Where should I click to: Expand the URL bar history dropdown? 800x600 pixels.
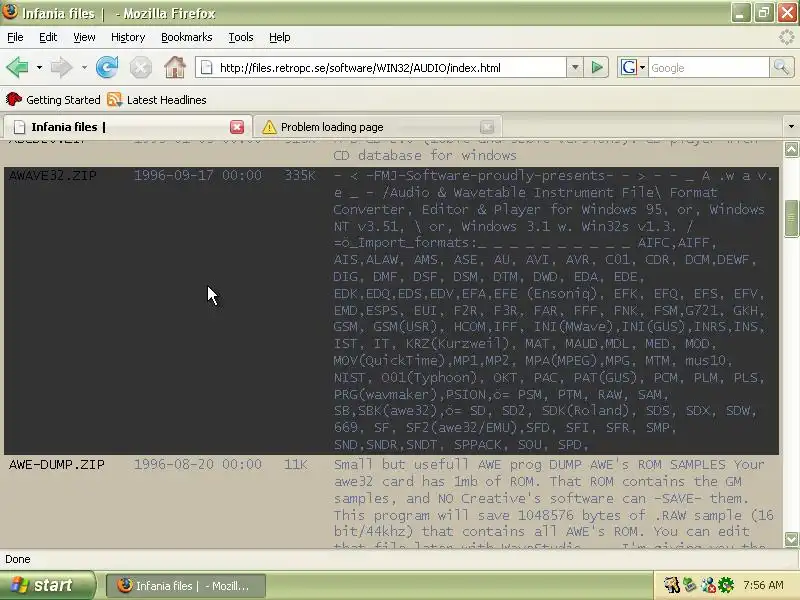coord(575,67)
